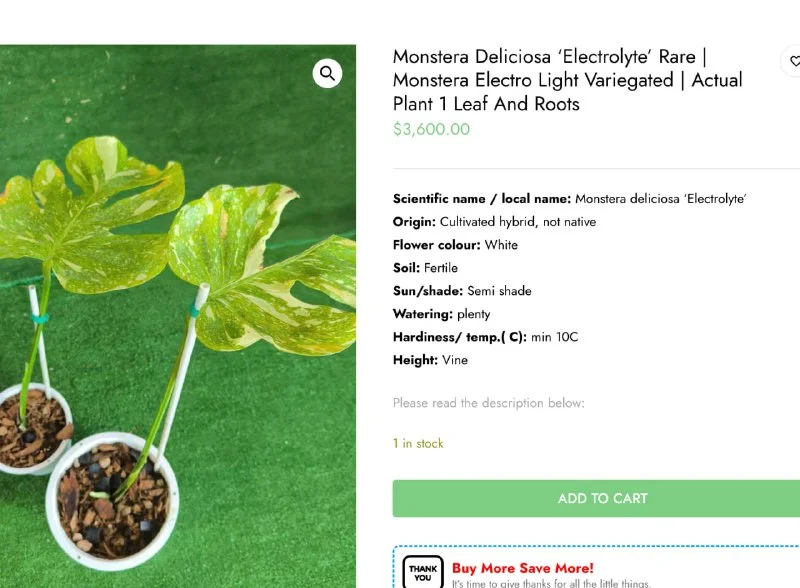This screenshot has width=800, height=588.
Task: Click the 'Sun/shade: Semi shade' line
Action: (x=462, y=291)
